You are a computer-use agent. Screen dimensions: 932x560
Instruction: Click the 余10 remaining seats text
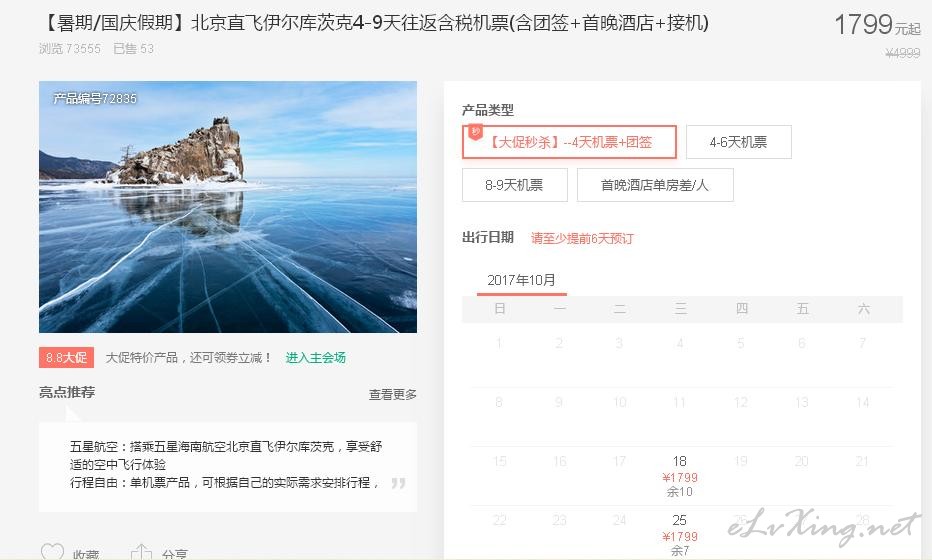(x=679, y=492)
